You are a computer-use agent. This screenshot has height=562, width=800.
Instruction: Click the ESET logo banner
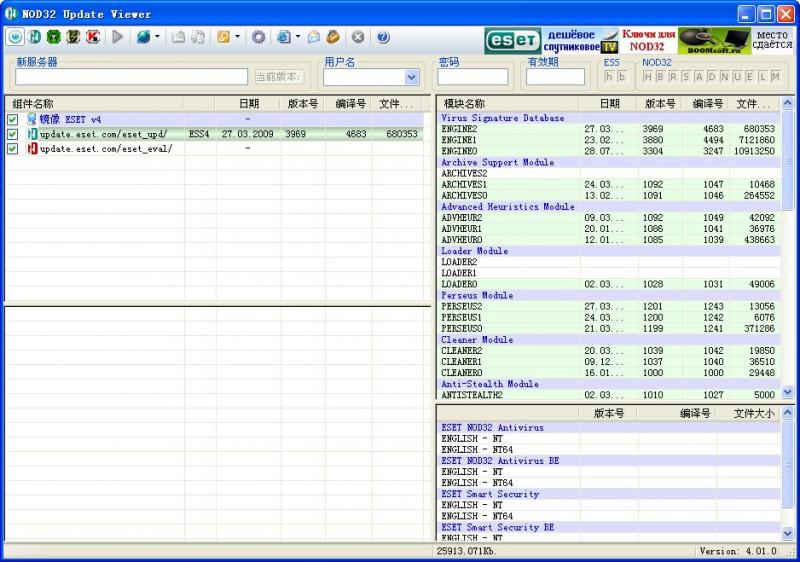[512, 41]
